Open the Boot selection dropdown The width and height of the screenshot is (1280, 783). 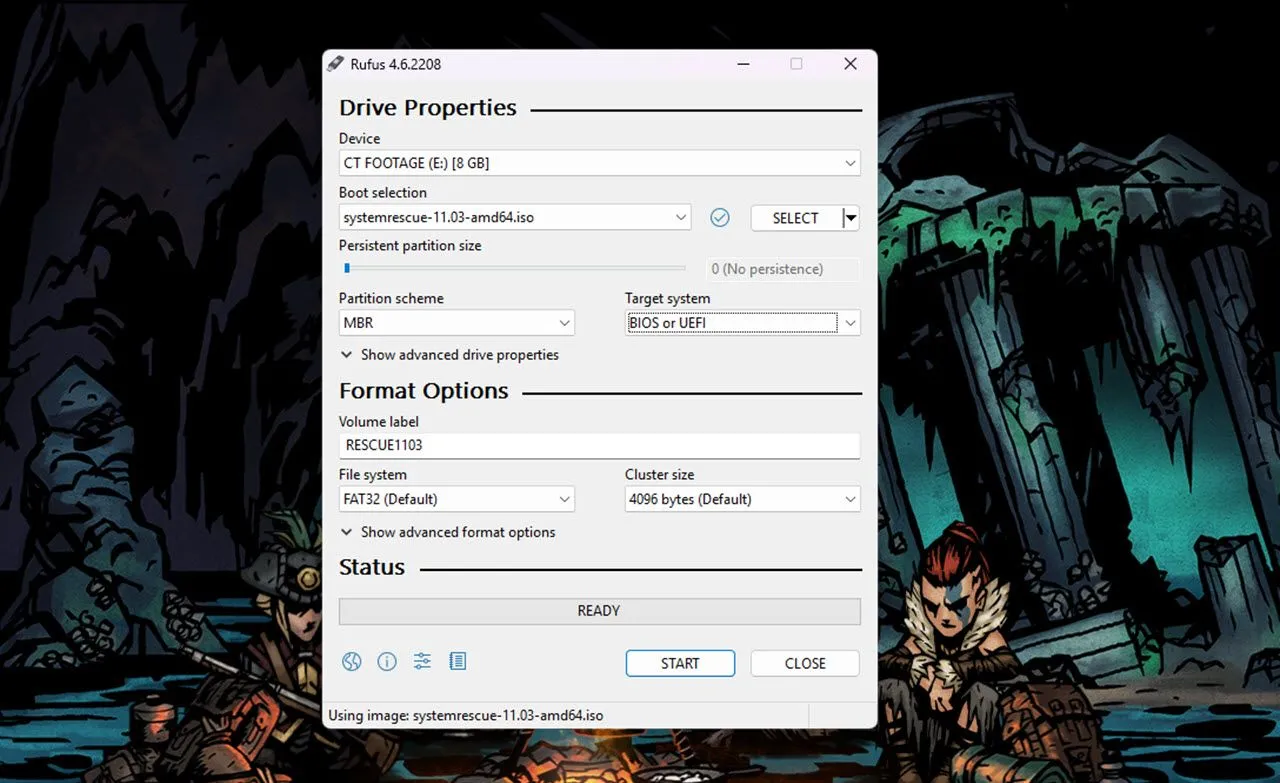515,217
